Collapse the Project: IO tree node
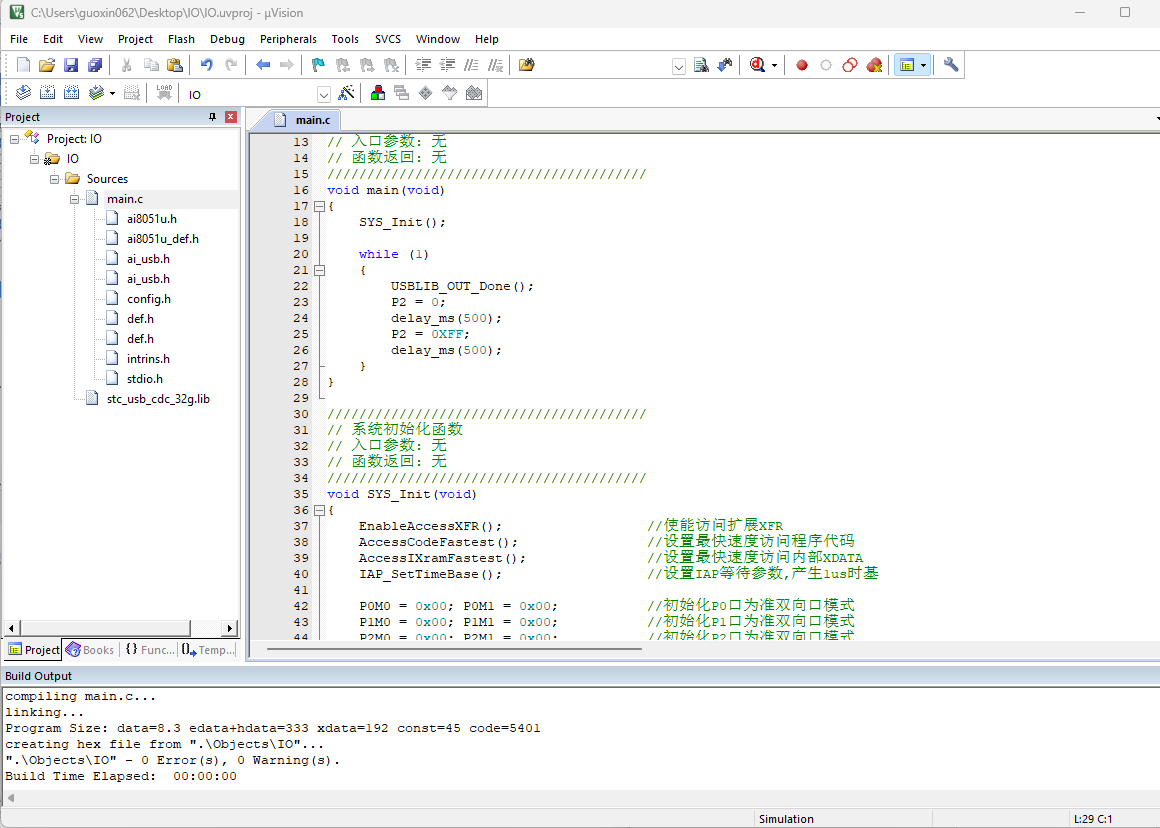1160x828 pixels. click(x=14, y=139)
